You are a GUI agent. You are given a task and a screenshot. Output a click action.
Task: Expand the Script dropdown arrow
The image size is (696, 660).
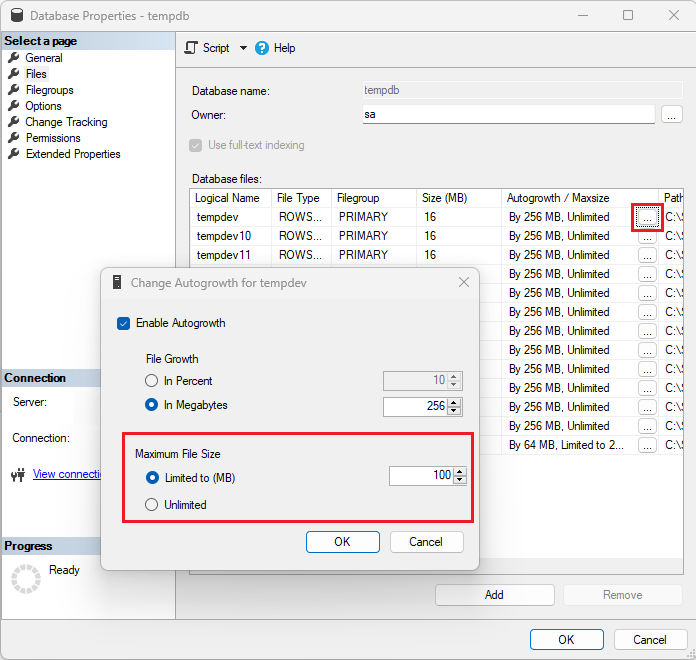coord(243,48)
